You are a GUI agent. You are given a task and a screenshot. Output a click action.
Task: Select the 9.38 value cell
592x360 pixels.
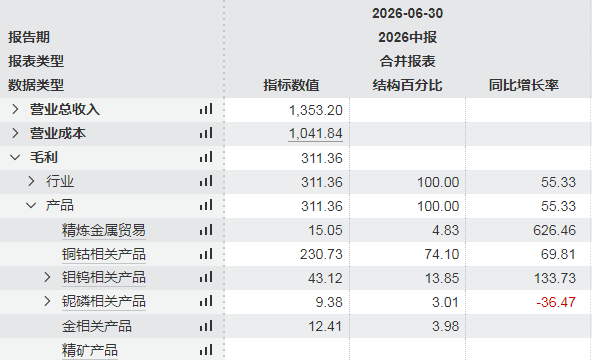[329, 302]
